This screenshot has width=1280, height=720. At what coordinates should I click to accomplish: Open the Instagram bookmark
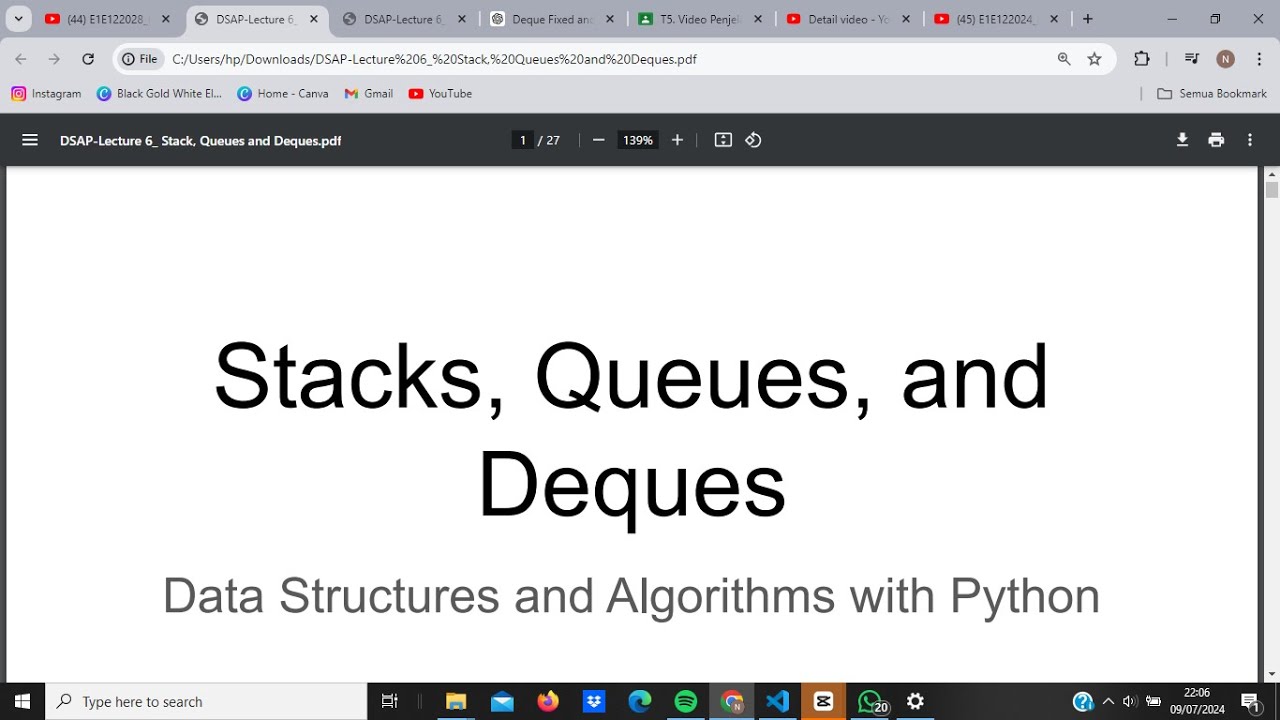pos(46,93)
